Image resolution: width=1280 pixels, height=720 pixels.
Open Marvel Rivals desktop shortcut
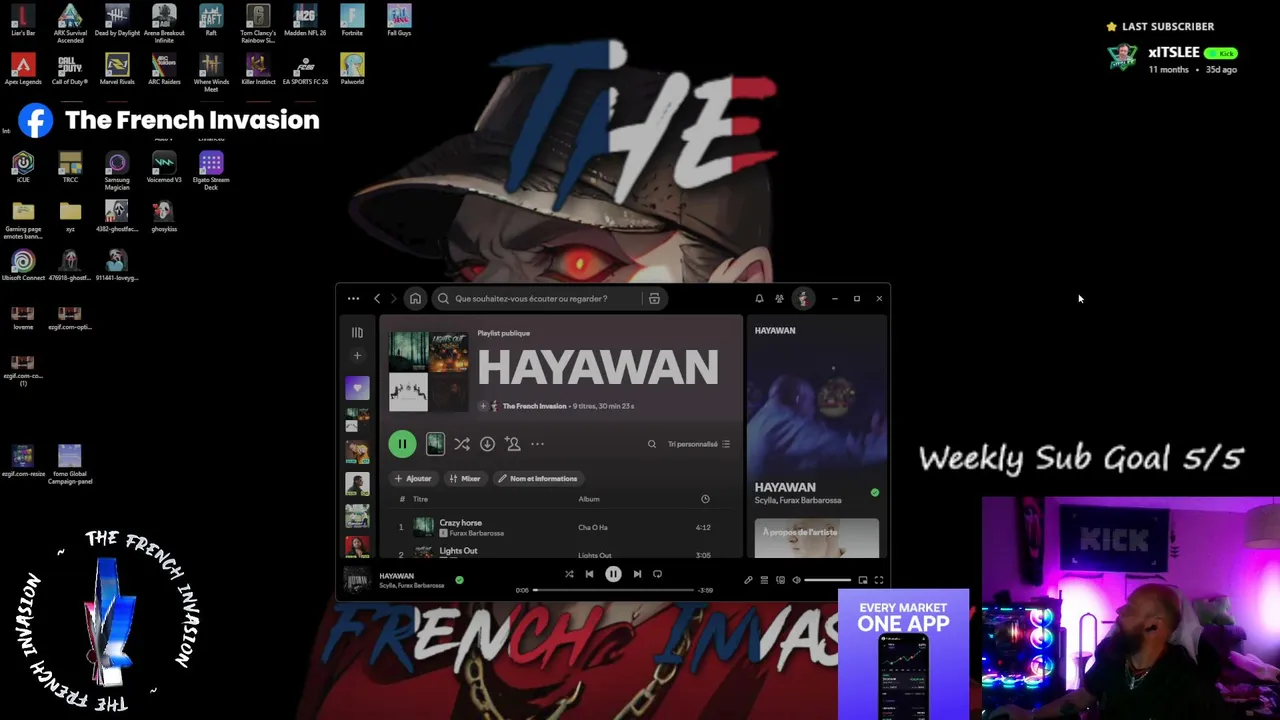pyautogui.click(x=117, y=70)
